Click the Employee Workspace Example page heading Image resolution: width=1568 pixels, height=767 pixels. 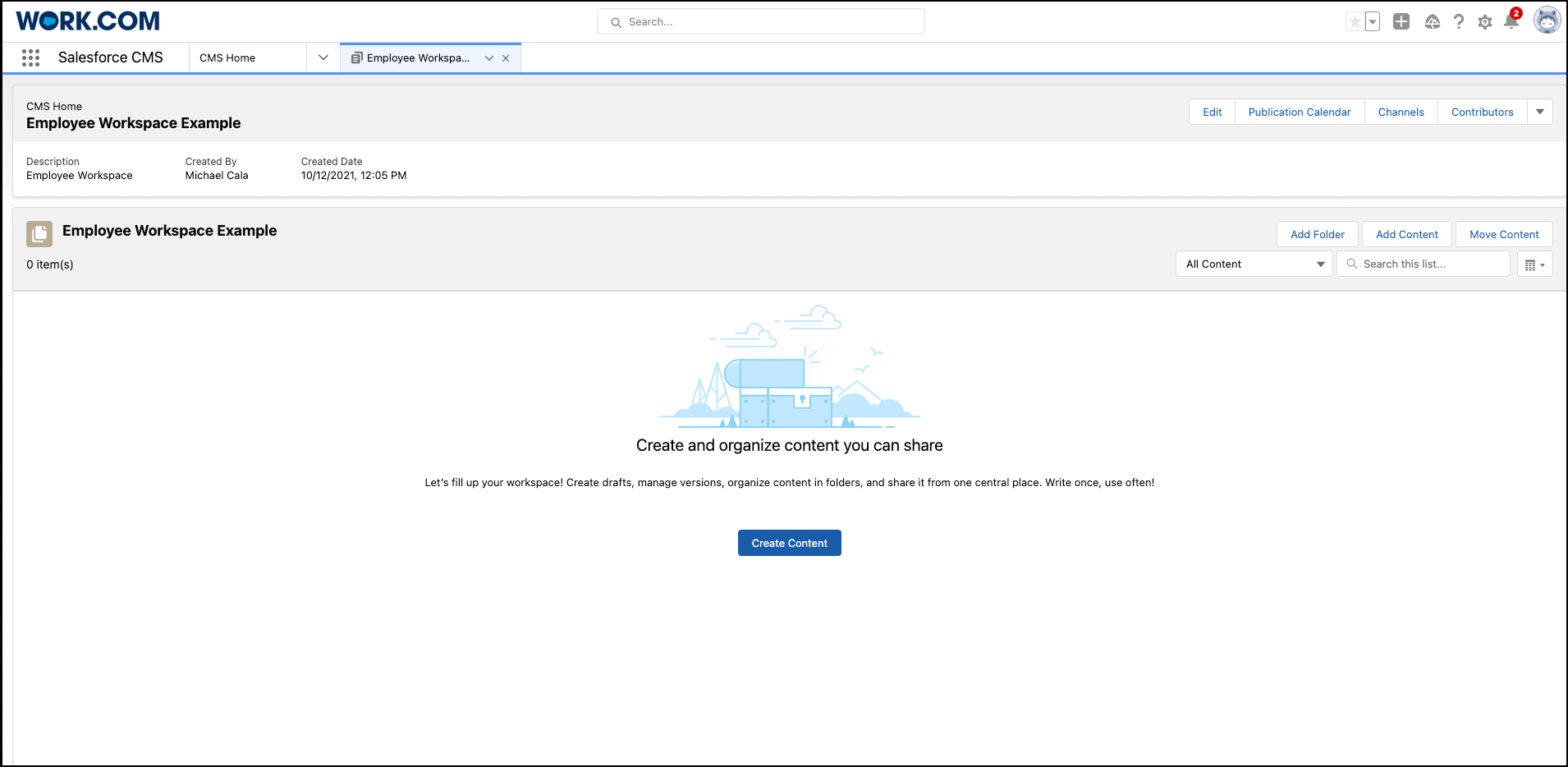point(134,123)
